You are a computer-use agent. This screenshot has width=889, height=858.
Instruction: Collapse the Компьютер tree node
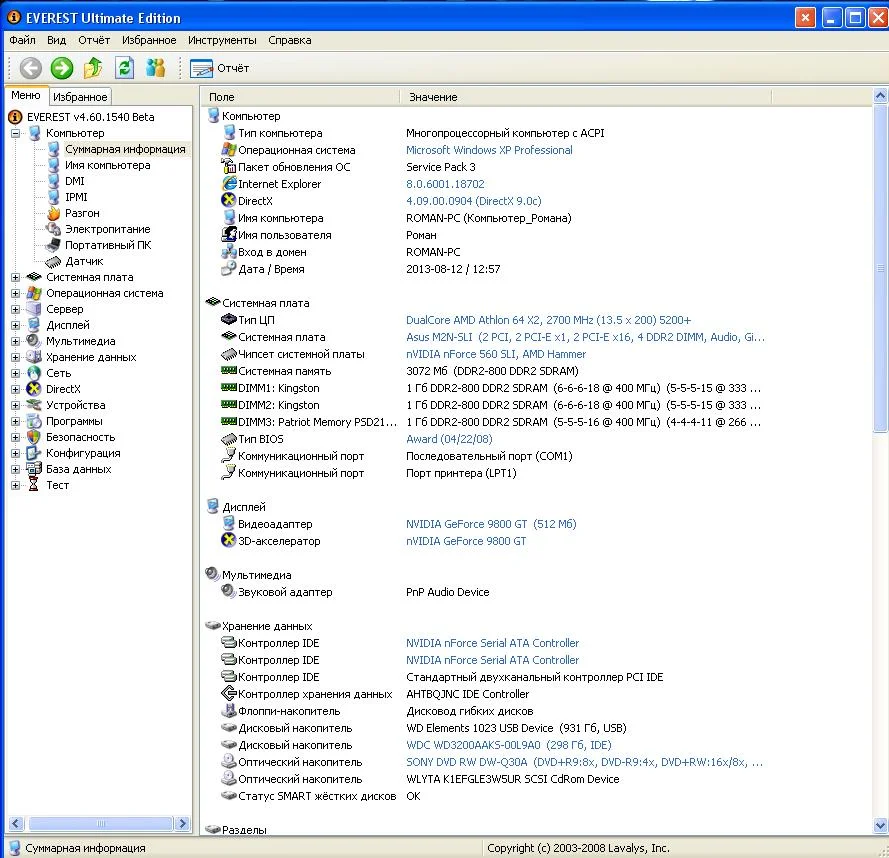pos(16,133)
